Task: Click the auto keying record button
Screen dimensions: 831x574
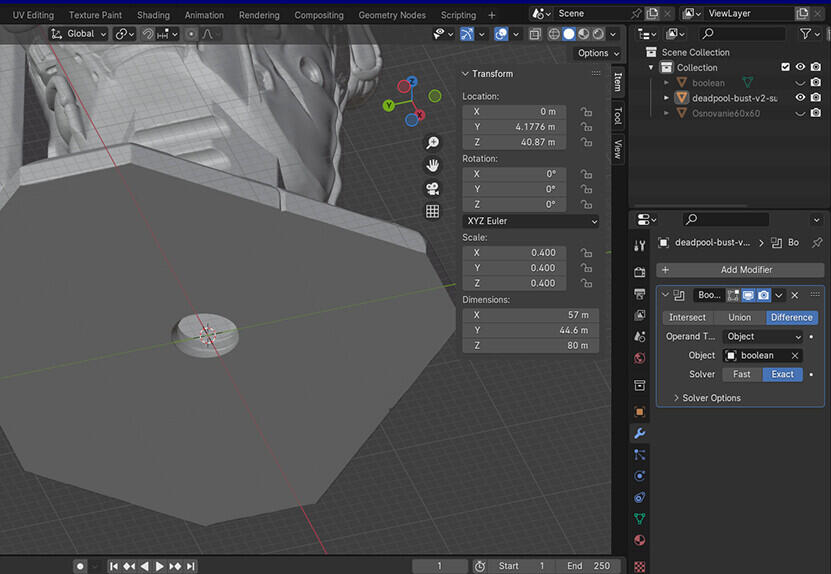Action: [80, 566]
